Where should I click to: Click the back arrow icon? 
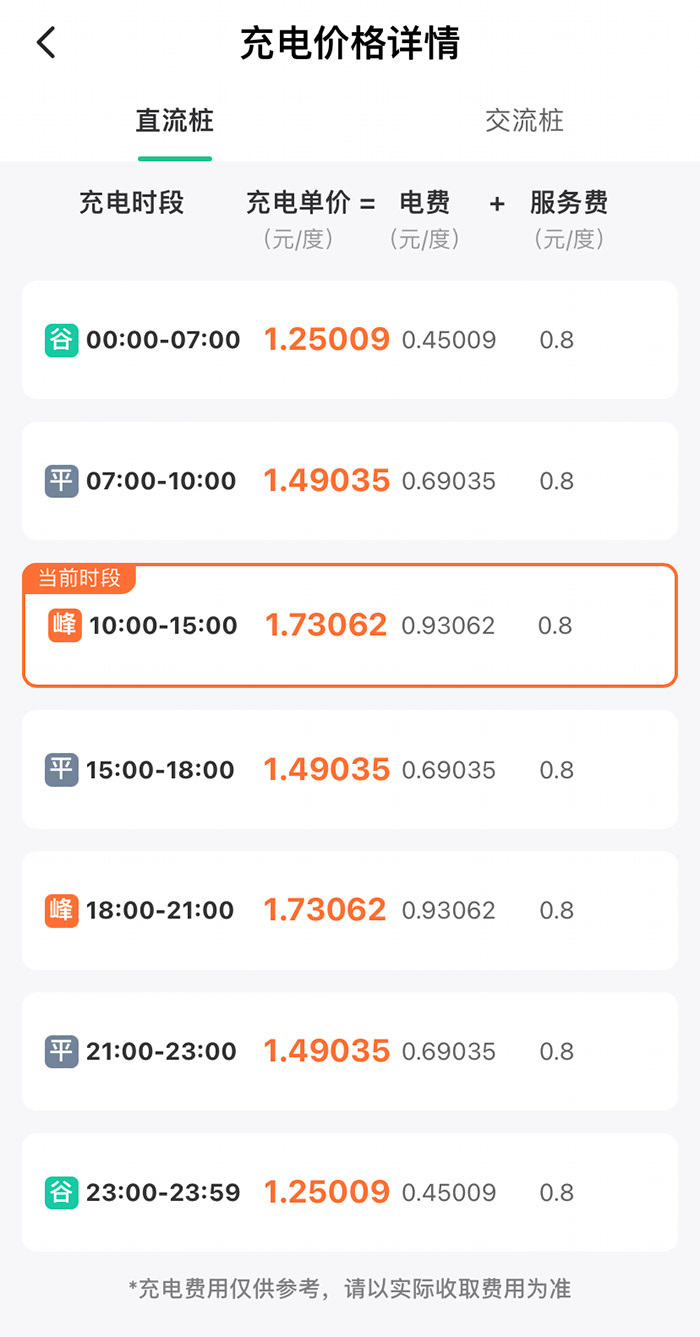pos(45,43)
